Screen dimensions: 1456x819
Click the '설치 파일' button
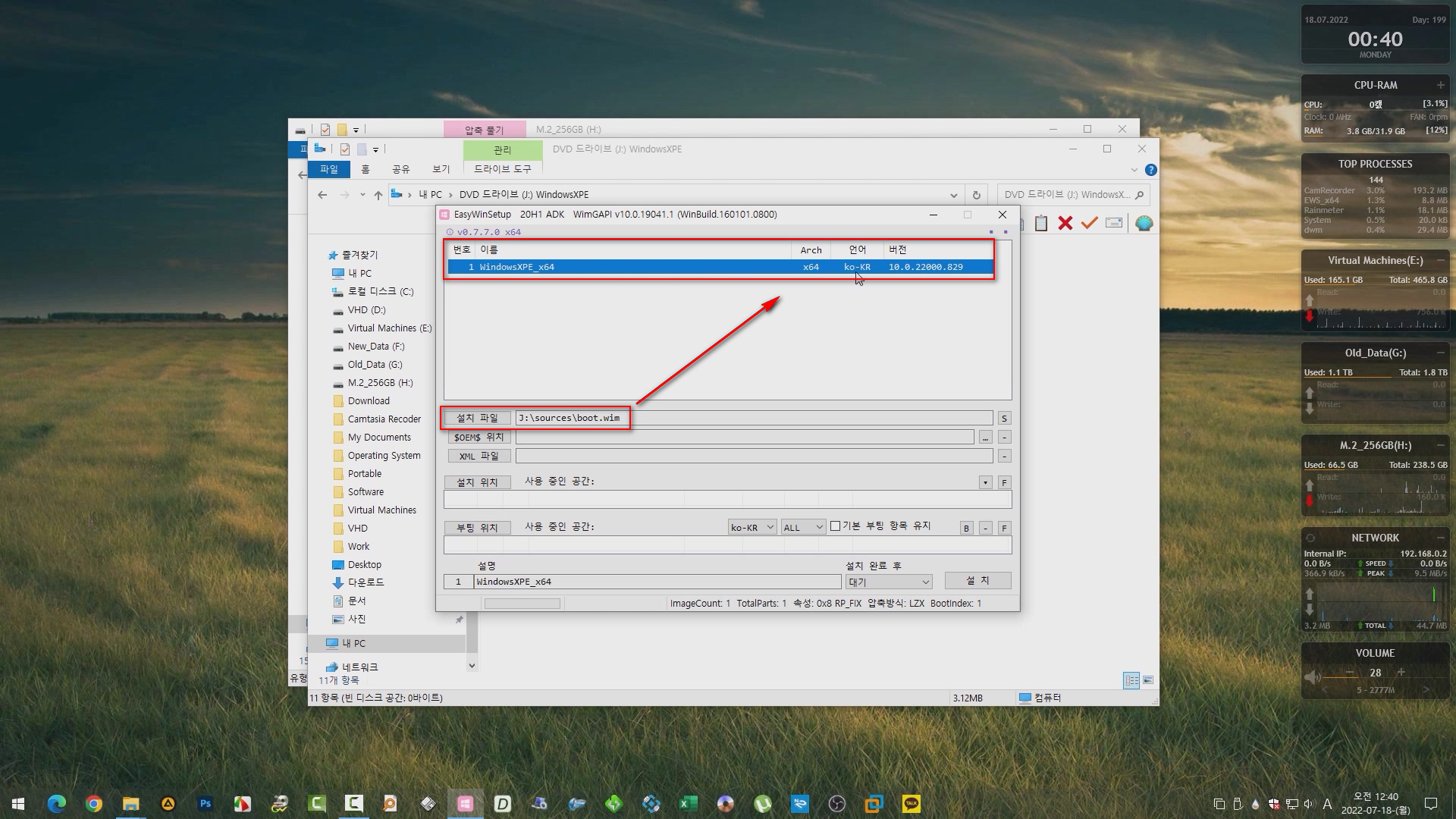[478, 418]
